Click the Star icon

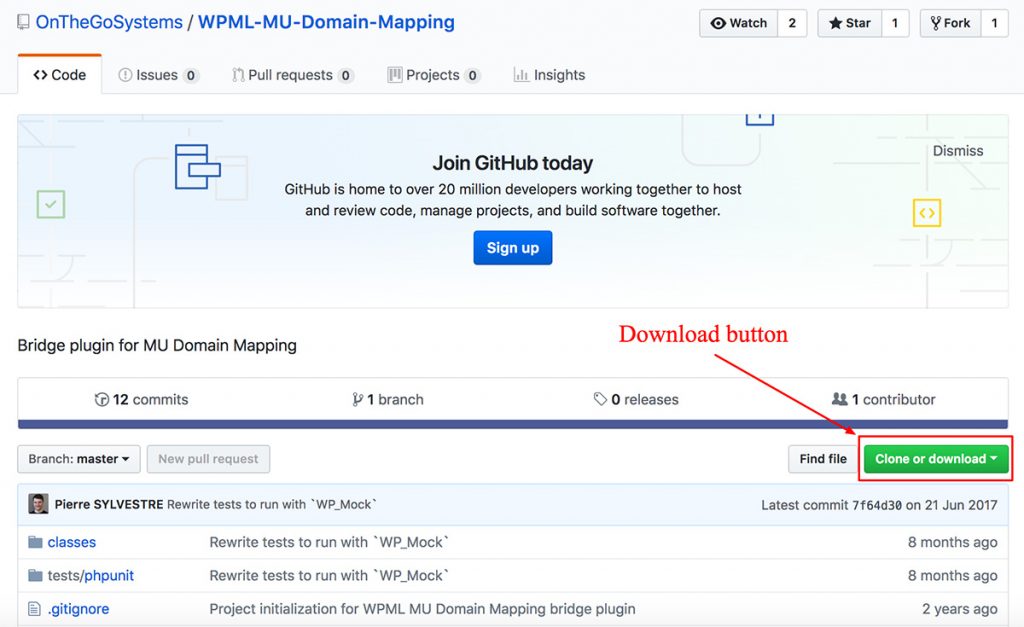point(835,24)
